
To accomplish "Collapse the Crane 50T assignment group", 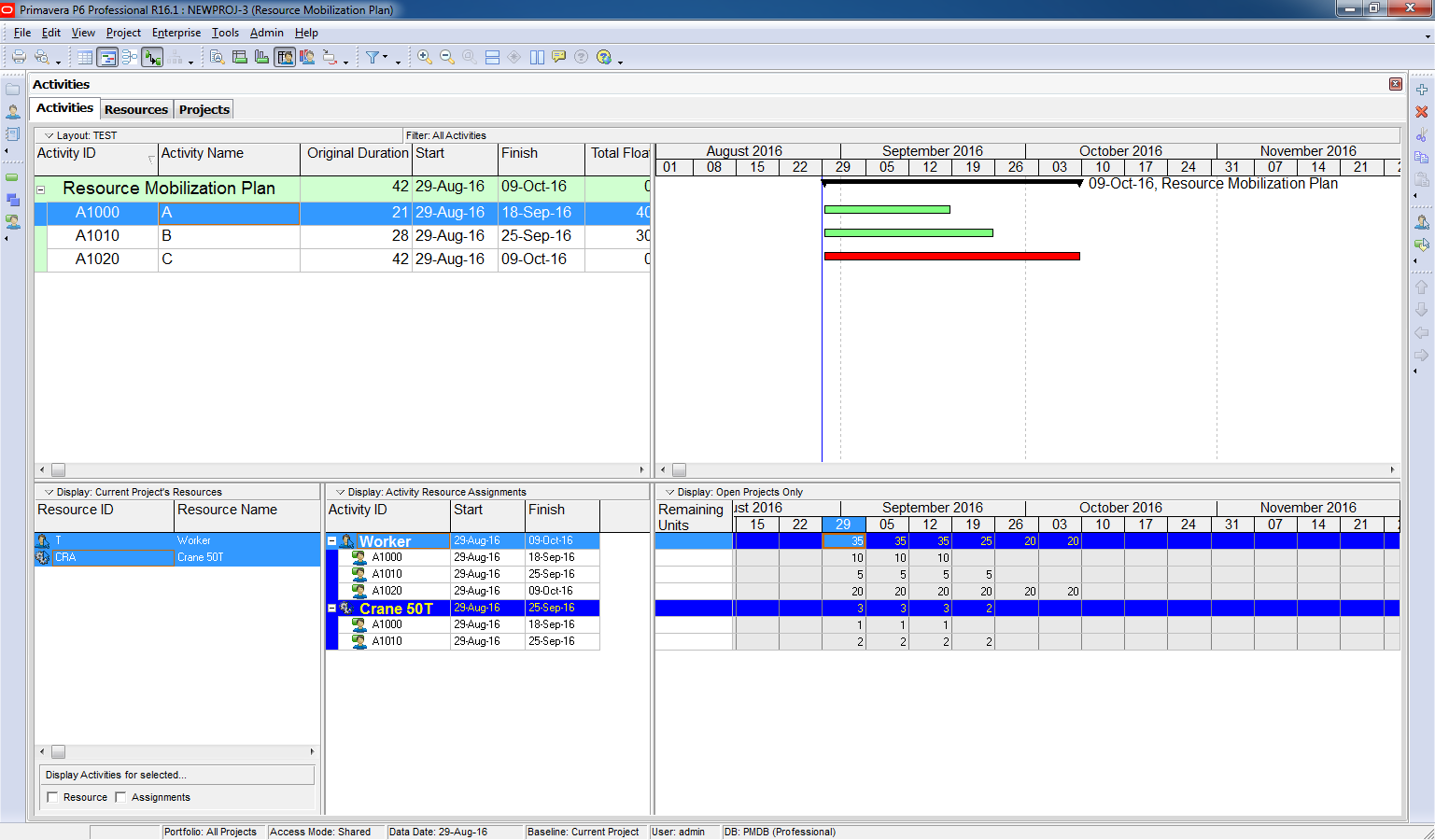I will tap(331, 609).
